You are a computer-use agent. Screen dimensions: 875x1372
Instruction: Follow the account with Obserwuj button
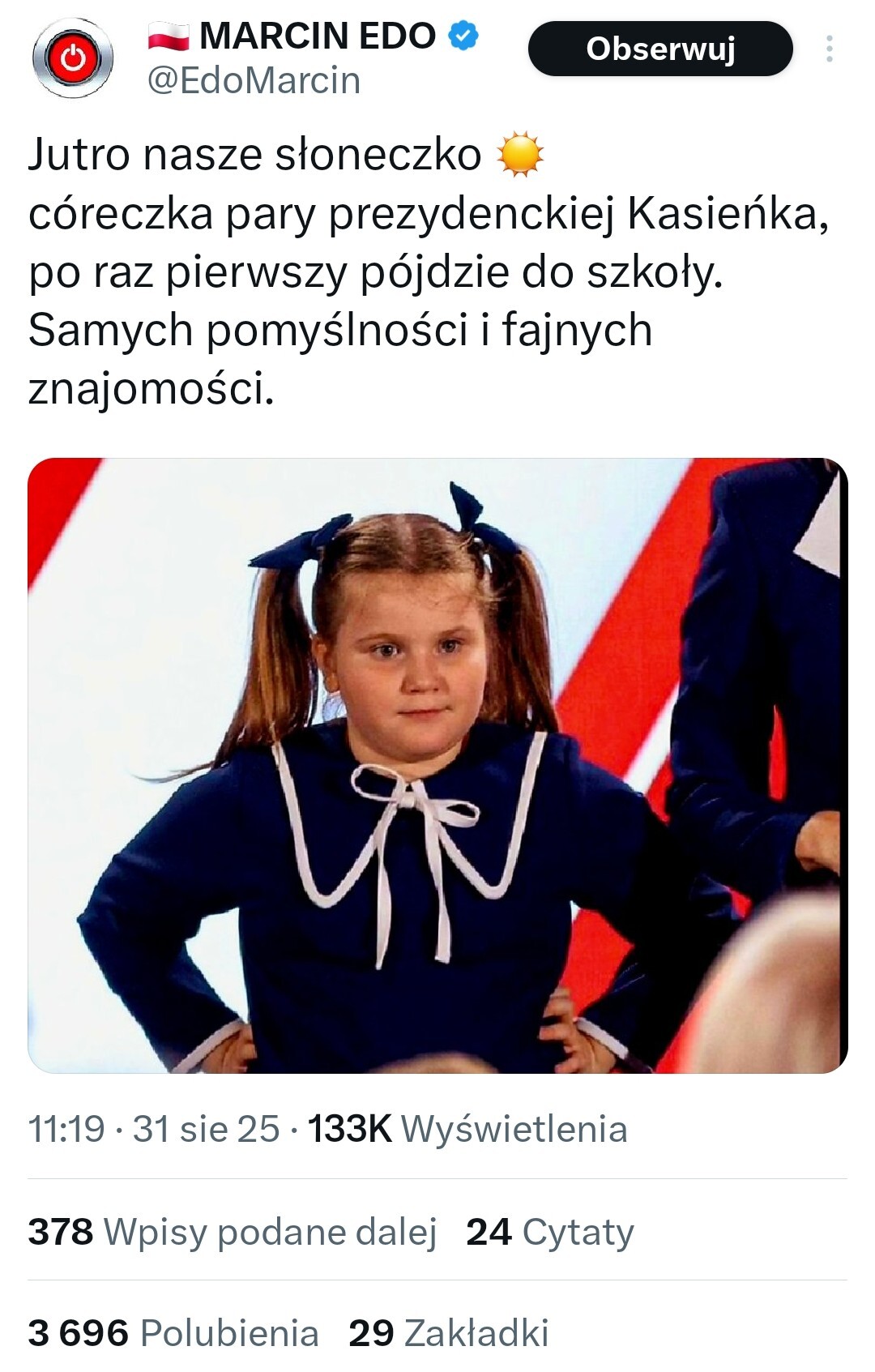(660, 49)
